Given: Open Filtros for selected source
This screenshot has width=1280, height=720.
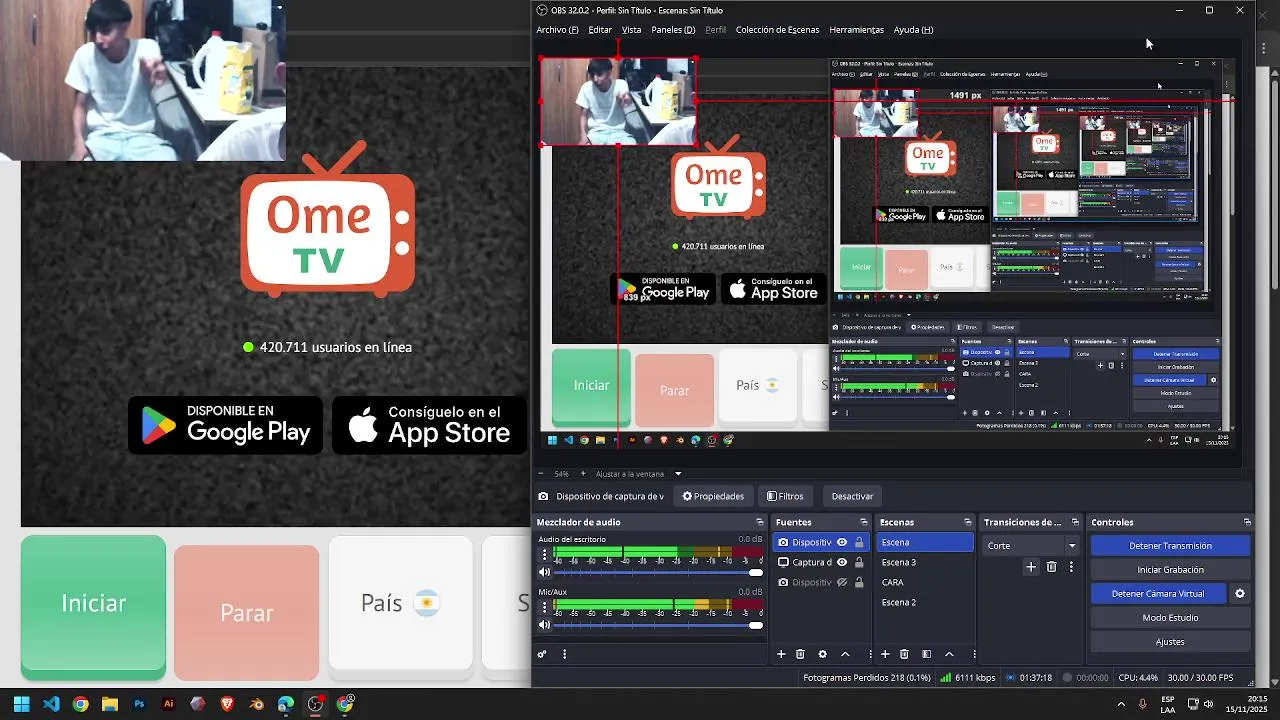Looking at the screenshot, I should [785, 496].
